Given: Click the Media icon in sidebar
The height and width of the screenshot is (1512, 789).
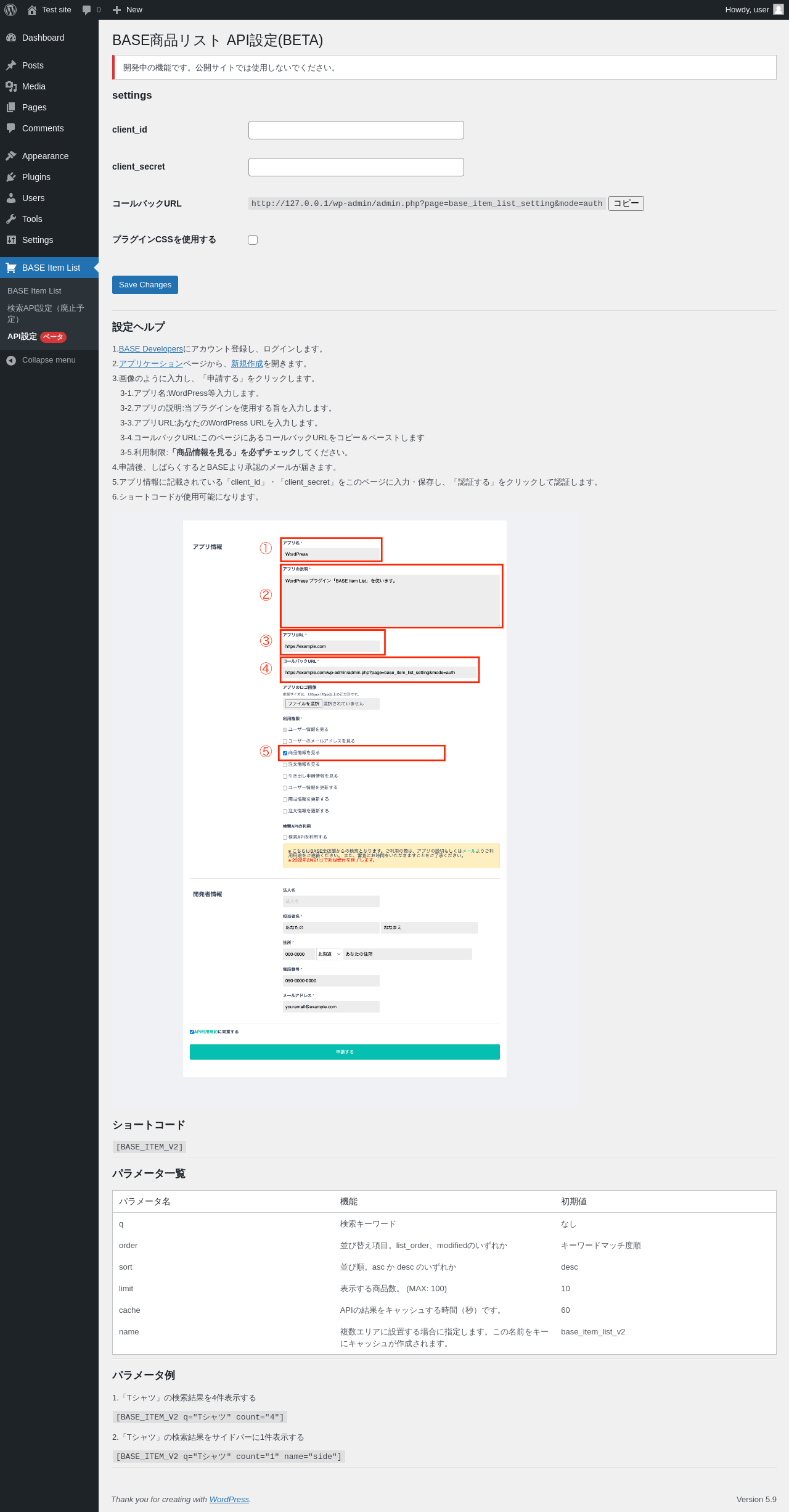Looking at the screenshot, I should click(x=11, y=86).
